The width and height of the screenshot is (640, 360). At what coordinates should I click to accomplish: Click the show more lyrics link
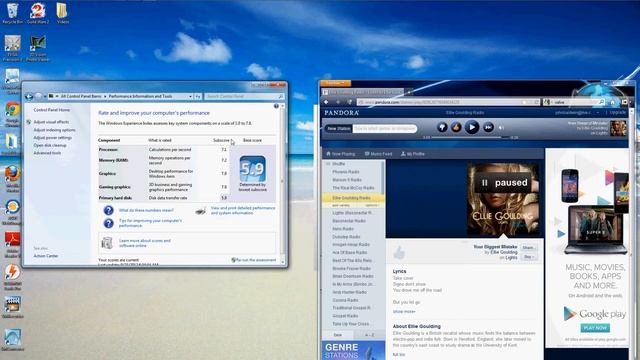[404, 312]
